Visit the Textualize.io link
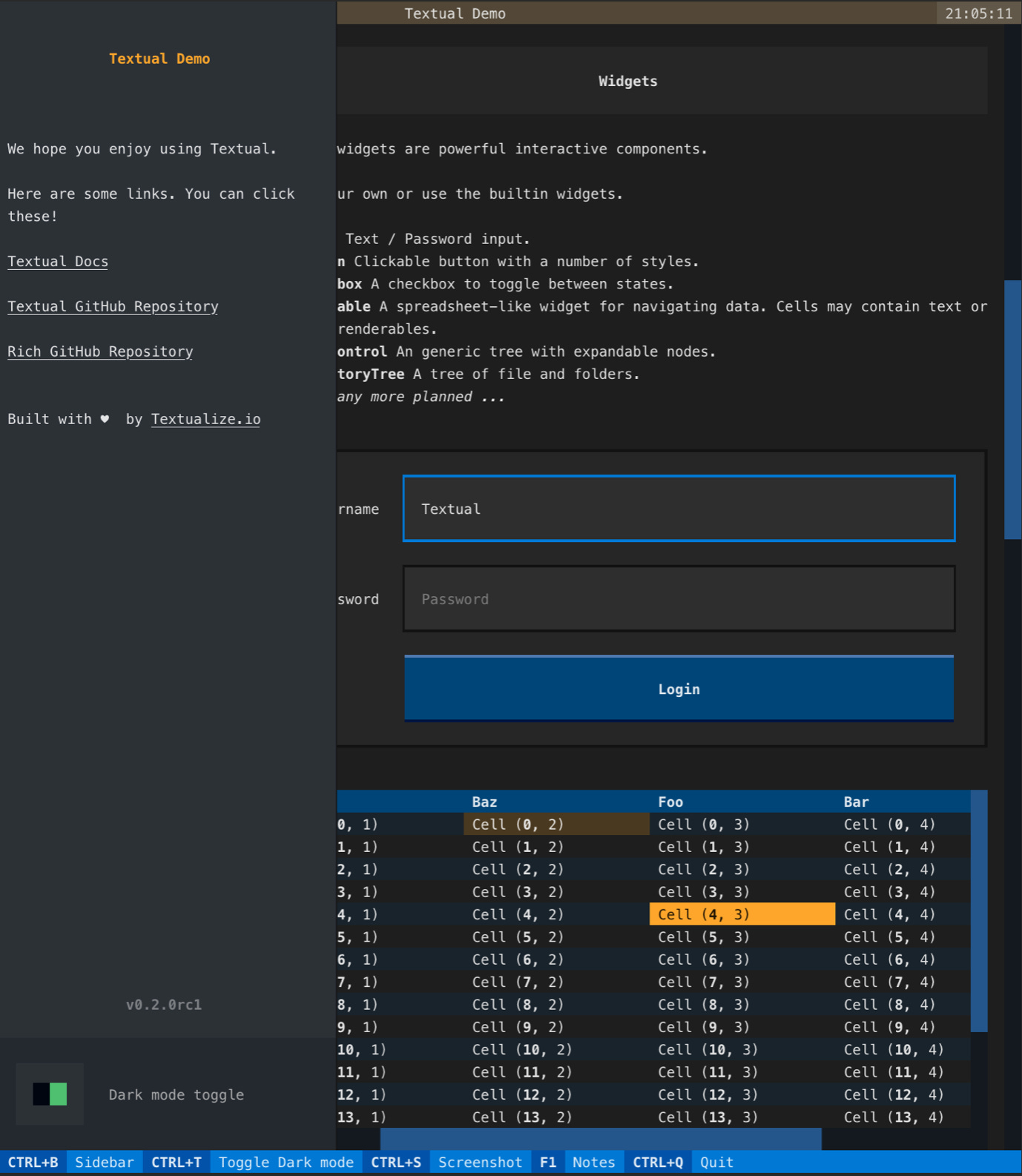Screen dimensions: 1022x1176 (x=206, y=419)
